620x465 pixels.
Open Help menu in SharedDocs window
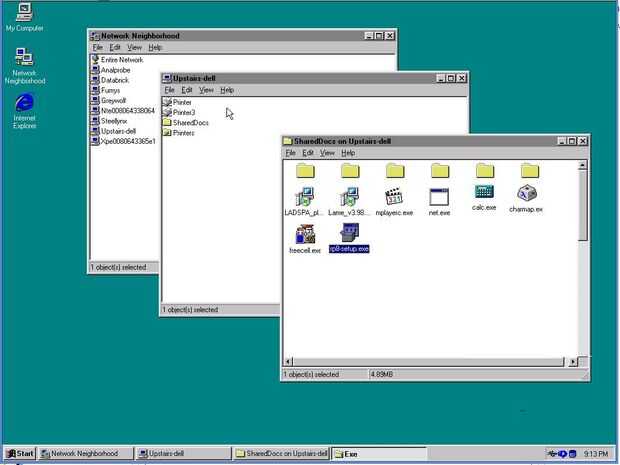(348, 153)
